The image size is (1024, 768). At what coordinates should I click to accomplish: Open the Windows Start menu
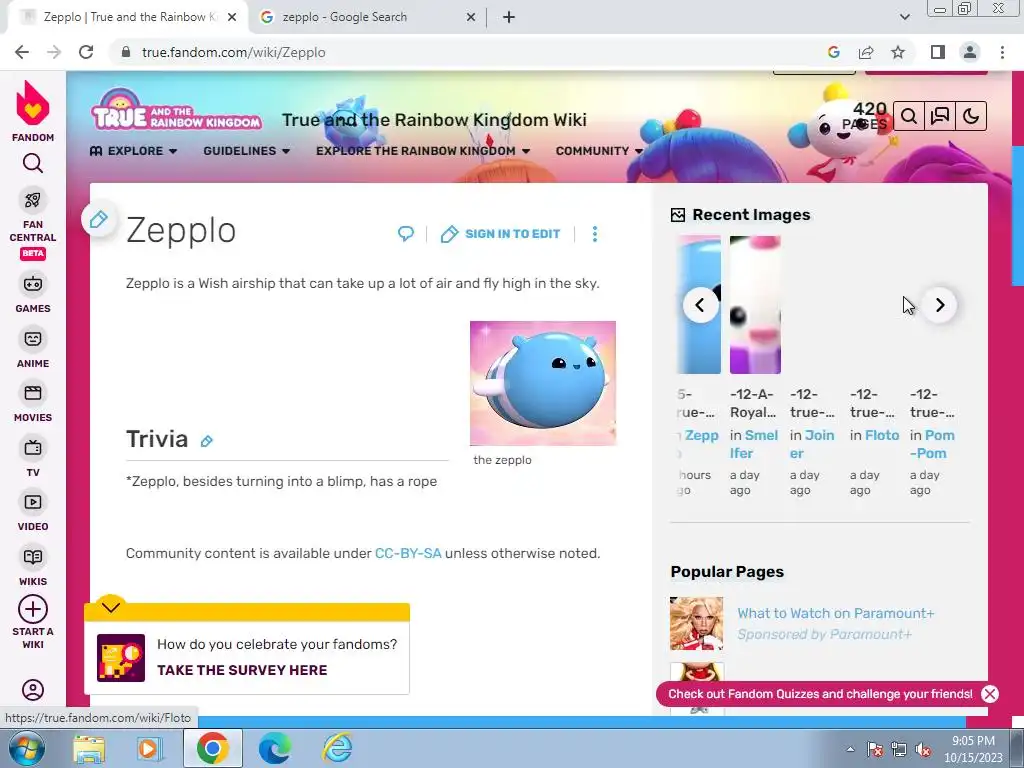(27, 748)
